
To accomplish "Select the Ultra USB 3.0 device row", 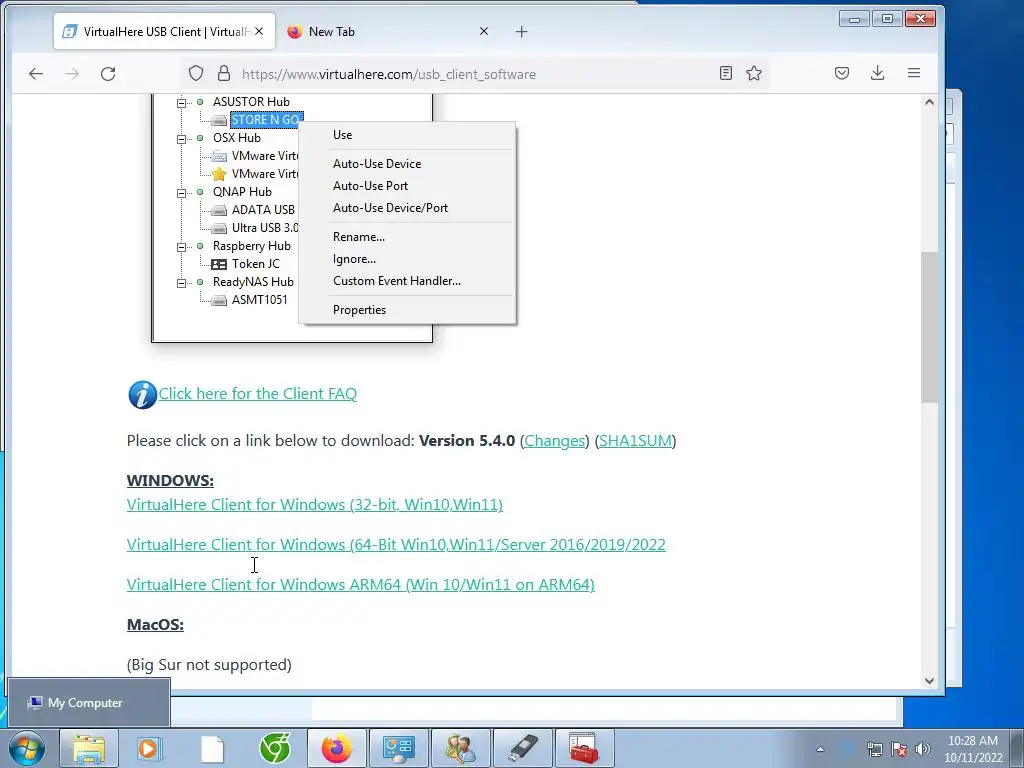I will pos(255,228).
